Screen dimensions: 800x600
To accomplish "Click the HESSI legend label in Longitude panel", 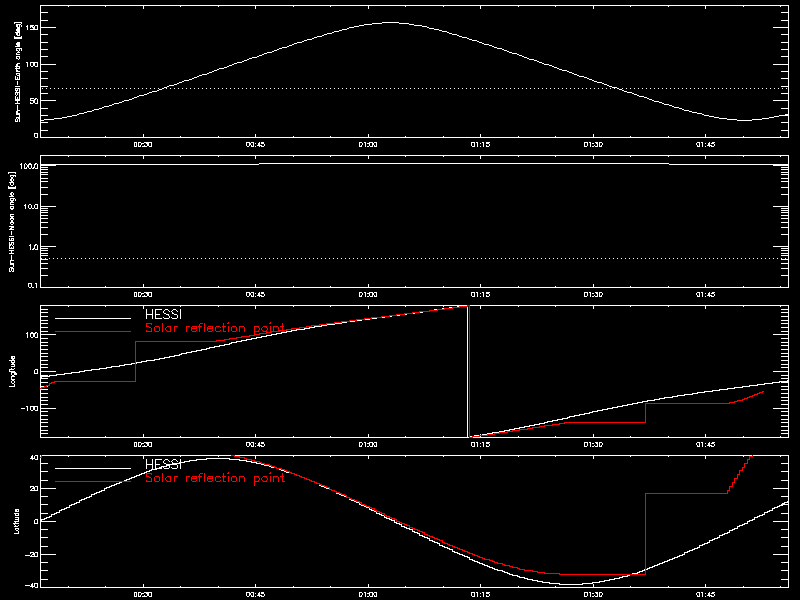I will click(x=163, y=314).
